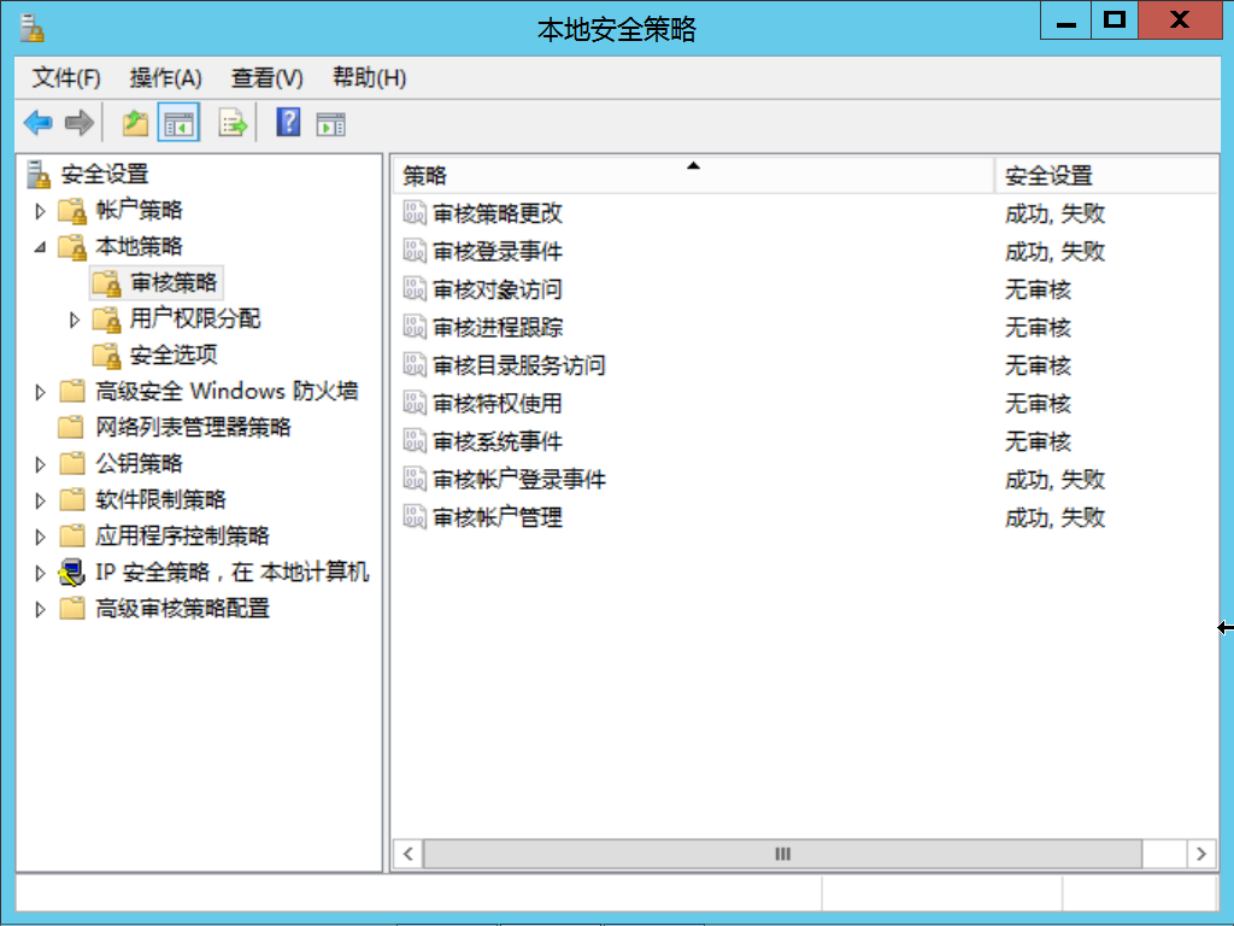Viewport: 1234px width, 926px height.
Task: Click the policy icon beside 审核登录事件
Action: point(414,251)
